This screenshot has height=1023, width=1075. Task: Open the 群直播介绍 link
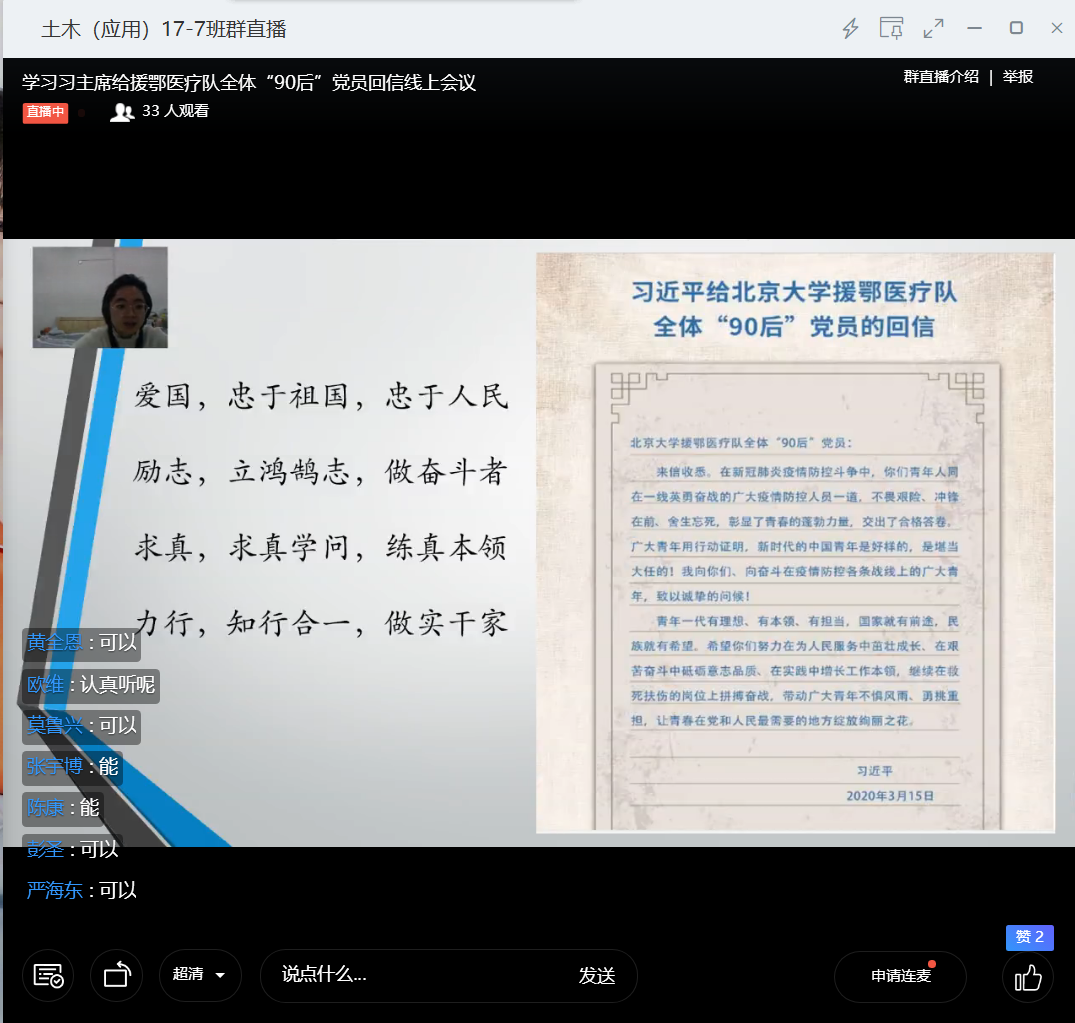coord(941,77)
